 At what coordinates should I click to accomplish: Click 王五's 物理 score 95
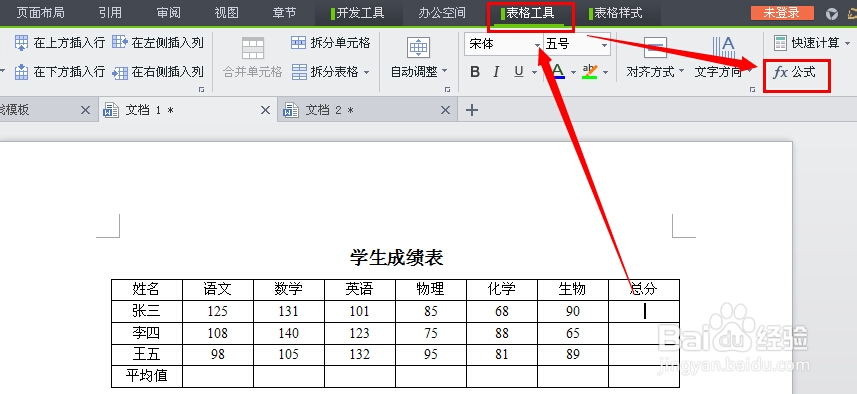(x=431, y=355)
